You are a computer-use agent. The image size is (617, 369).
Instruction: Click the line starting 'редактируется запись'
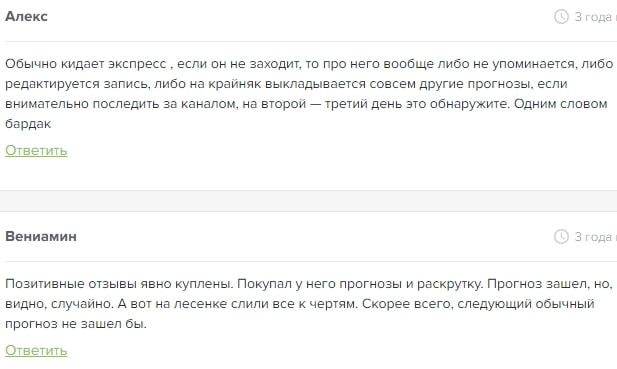tap(286, 84)
